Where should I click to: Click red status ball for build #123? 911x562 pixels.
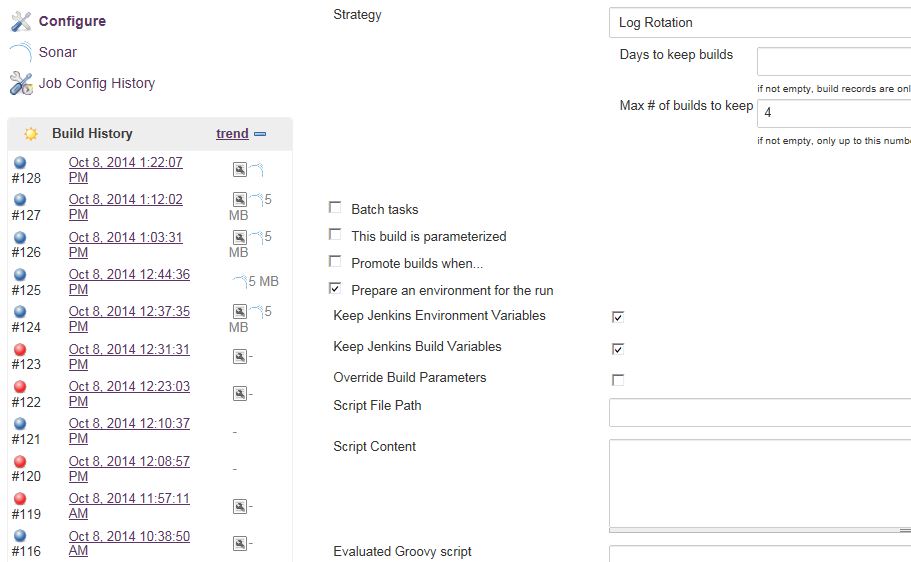tap(20, 350)
